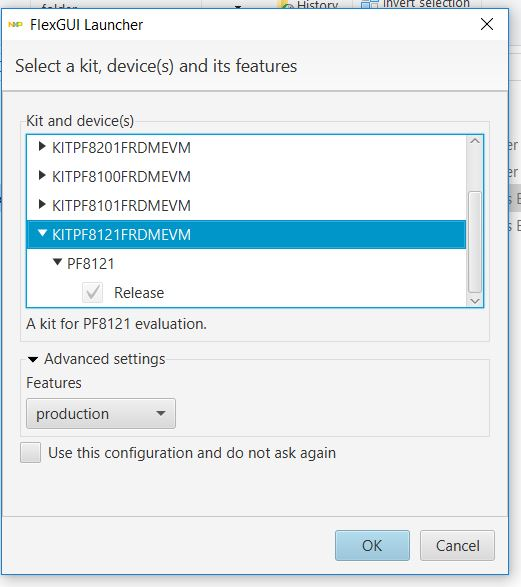Select the KITPF8101FRDMEVM kit
Viewport: 521px width, 587px height.
(x=121, y=206)
